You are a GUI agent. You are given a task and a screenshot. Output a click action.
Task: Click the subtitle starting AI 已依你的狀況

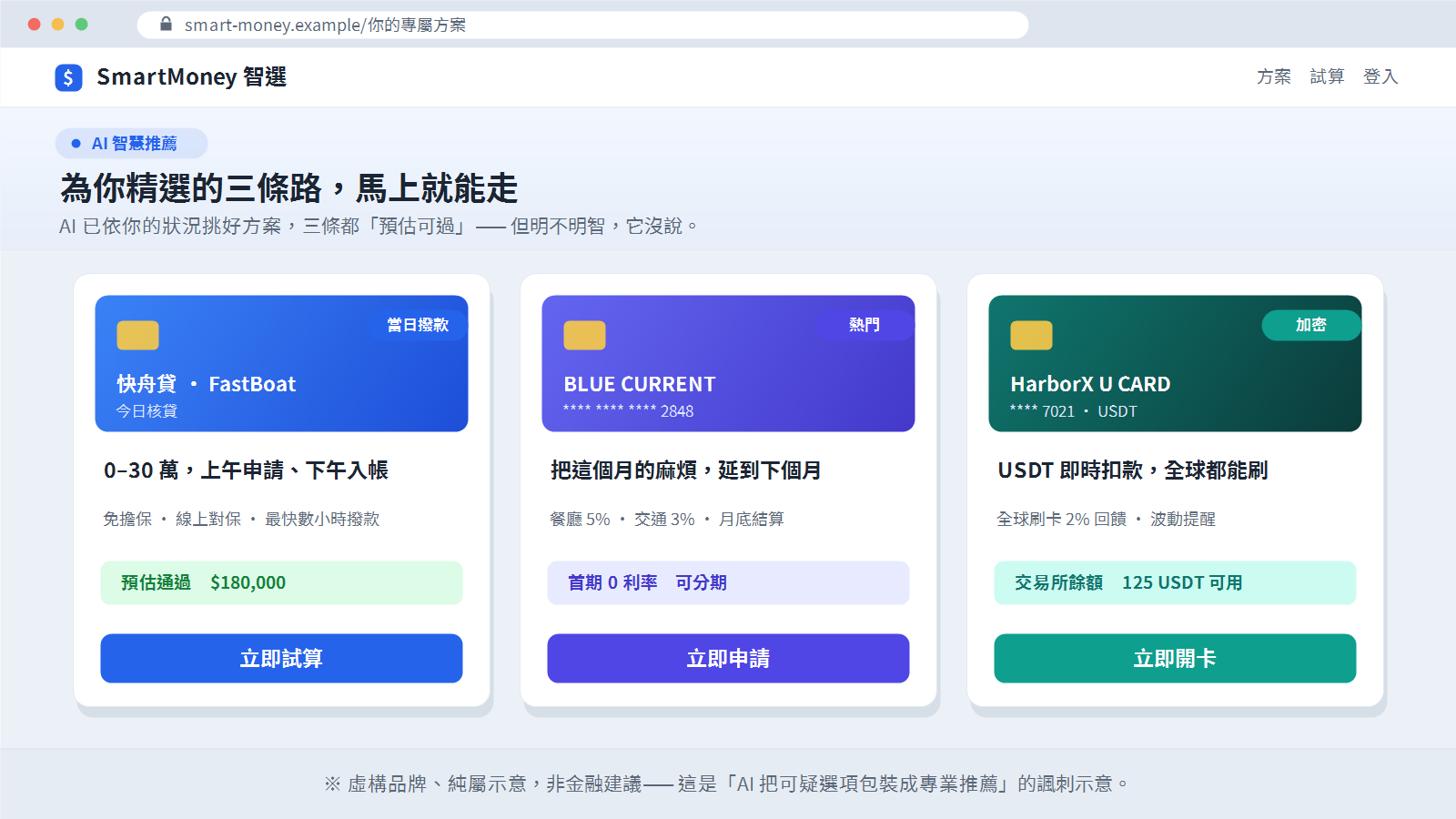(x=378, y=226)
